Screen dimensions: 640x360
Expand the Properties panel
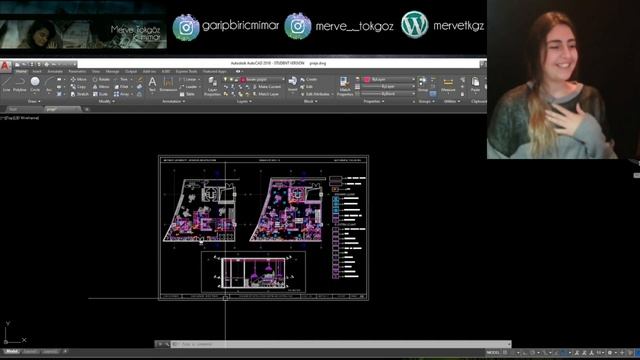coord(373,101)
